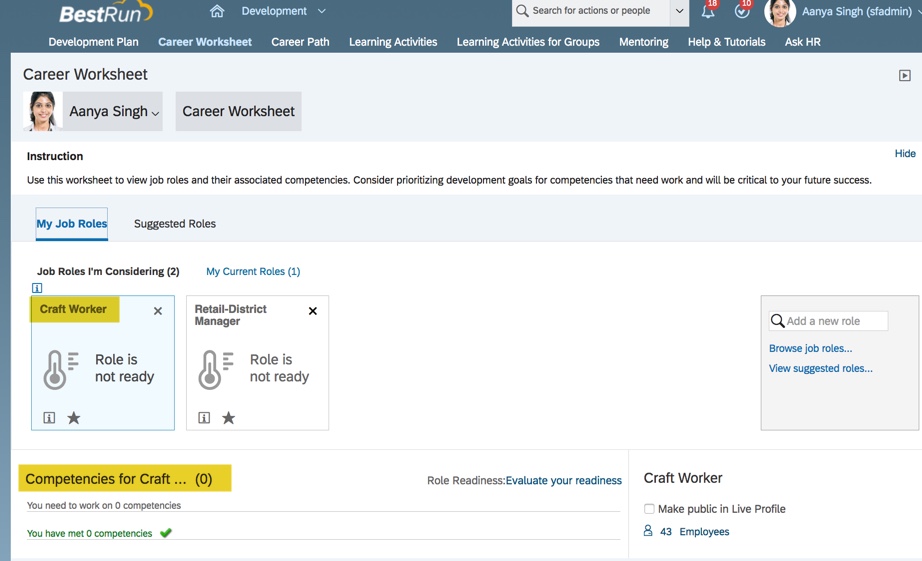Enable Make public in Live Profile
Viewport: 922px width, 561px height.
click(649, 509)
